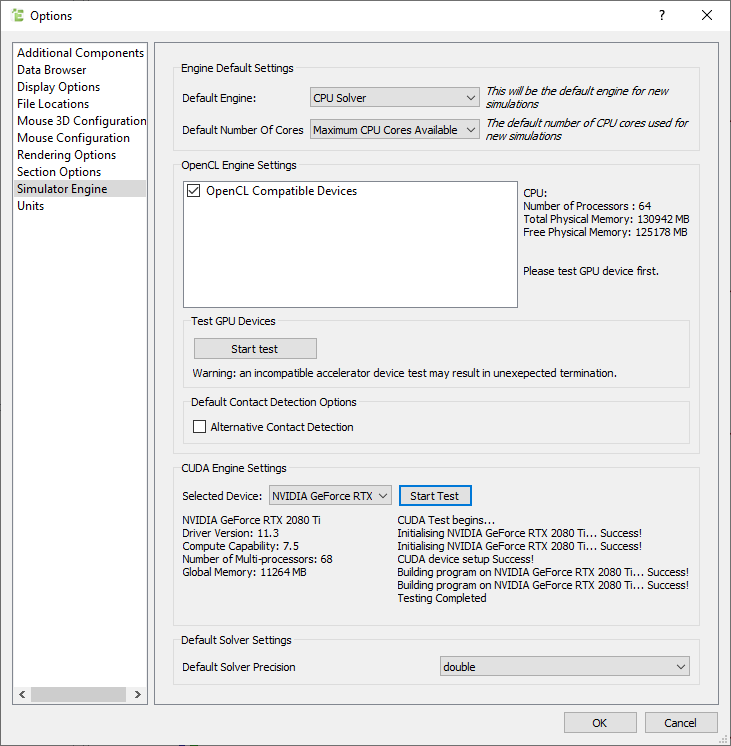Open CUDA Selected Device dropdown
This screenshot has width=731, height=746.
coord(330,496)
